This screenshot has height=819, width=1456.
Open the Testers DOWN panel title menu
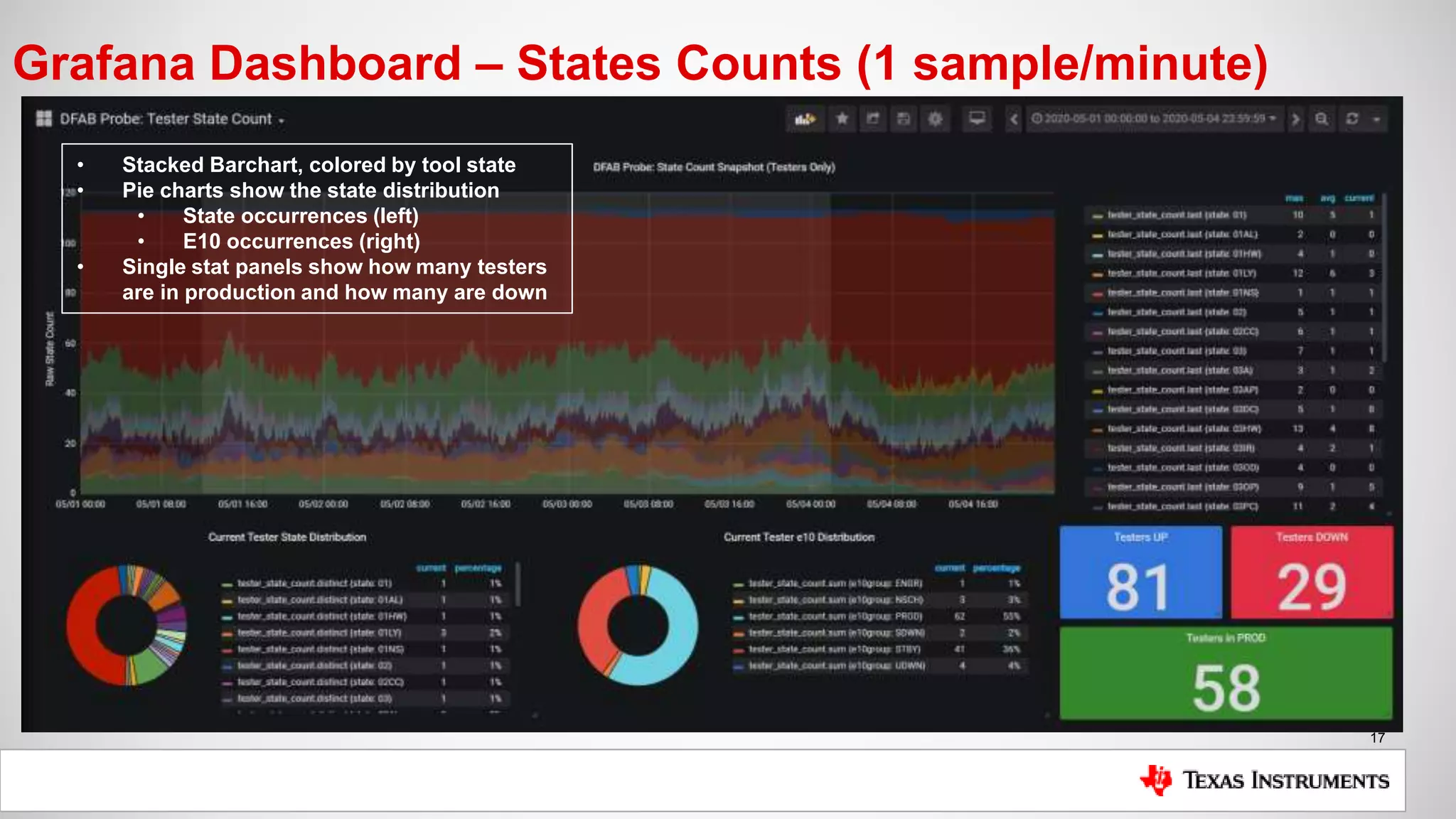point(1312,537)
